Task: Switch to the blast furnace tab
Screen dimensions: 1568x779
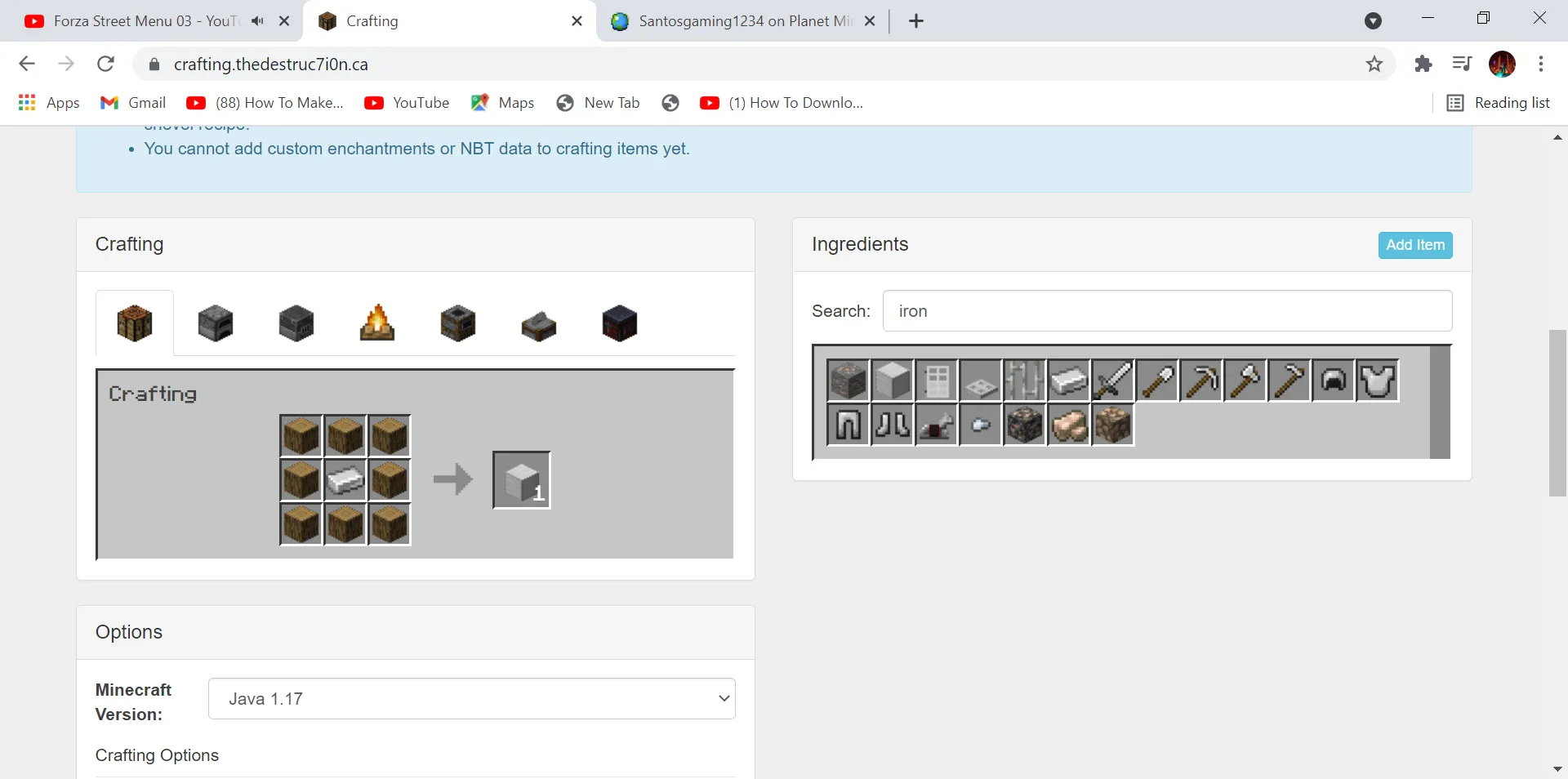Action: click(x=296, y=323)
